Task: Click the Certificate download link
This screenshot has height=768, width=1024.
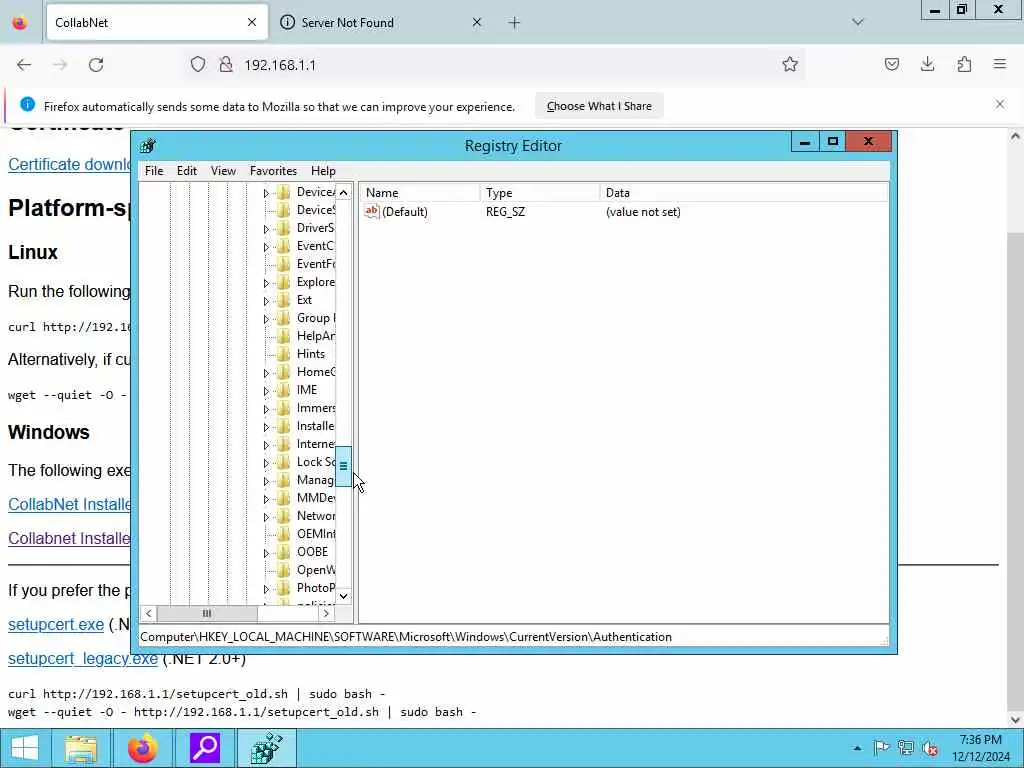Action: tap(69, 165)
